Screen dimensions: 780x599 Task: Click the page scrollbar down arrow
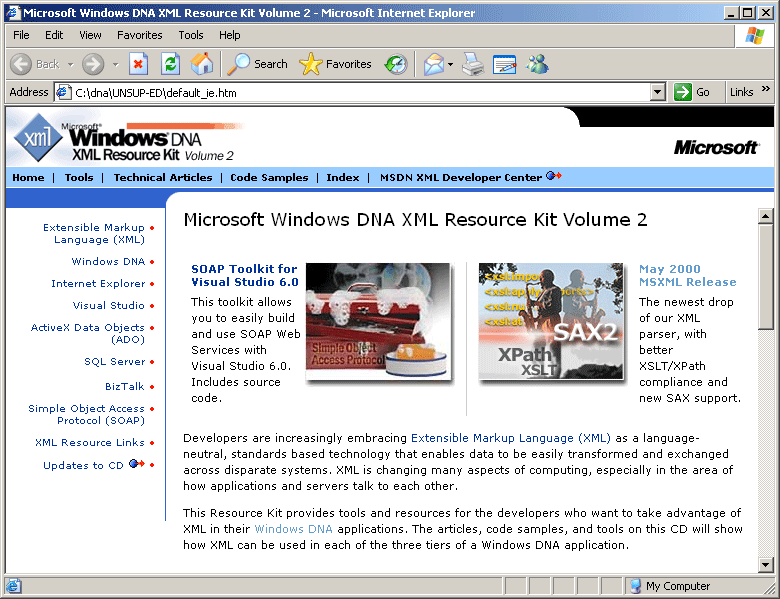766,564
